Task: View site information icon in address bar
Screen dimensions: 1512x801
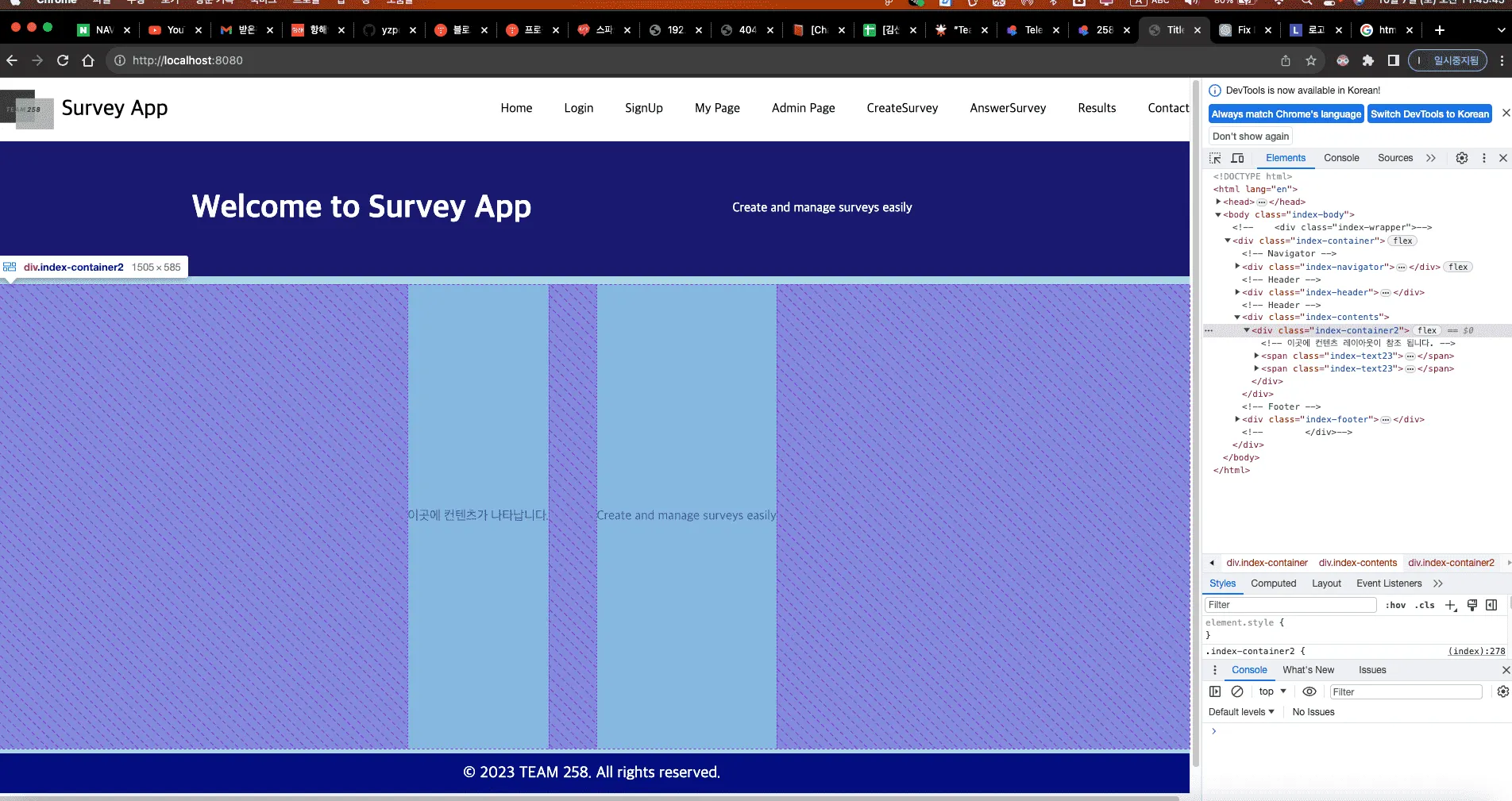Action: 120,60
